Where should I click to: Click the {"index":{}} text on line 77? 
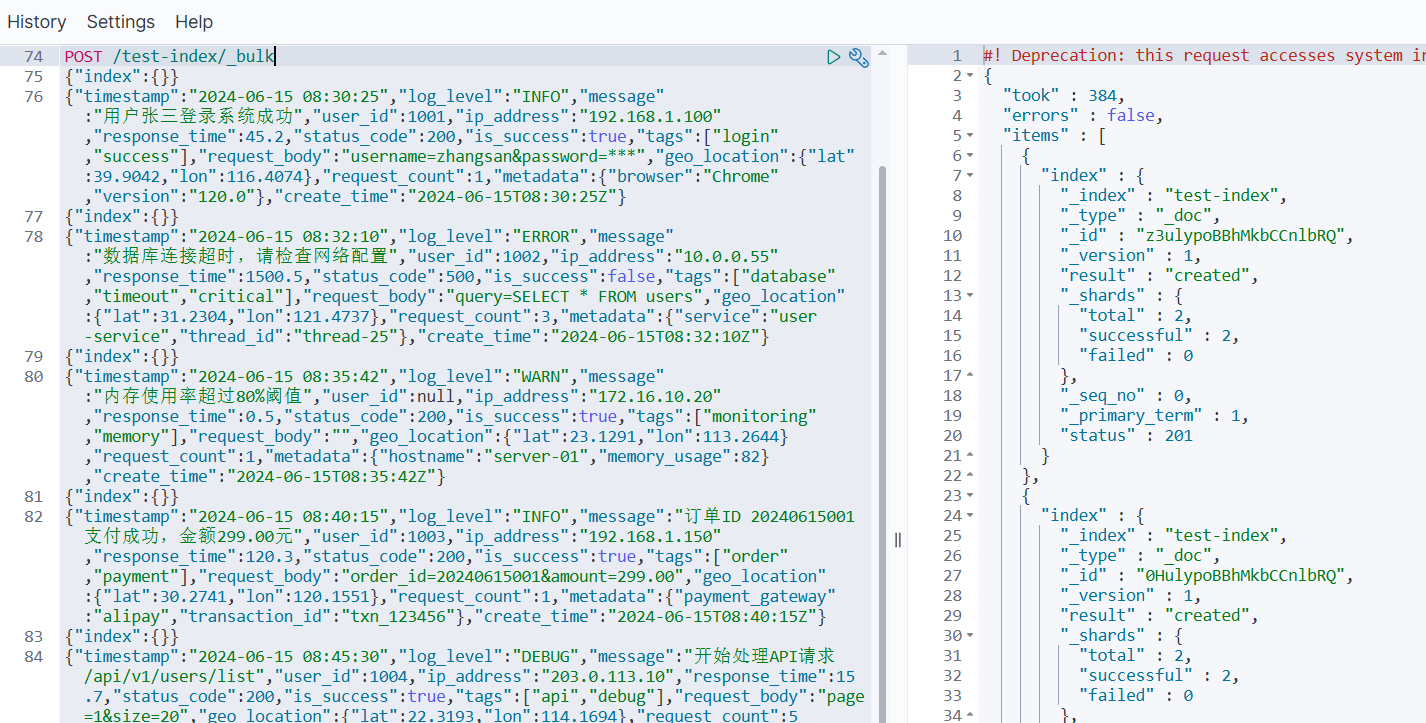(122, 216)
